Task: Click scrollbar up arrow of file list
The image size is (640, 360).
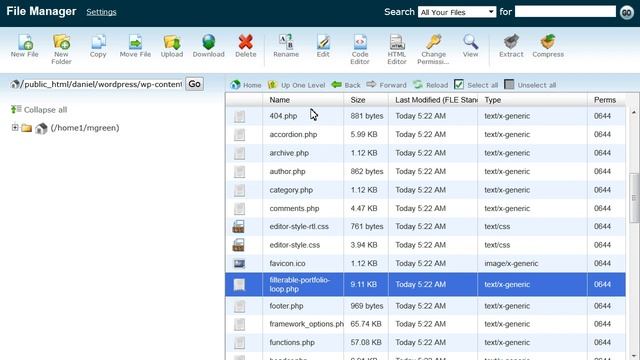Action: click(x=634, y=112)
